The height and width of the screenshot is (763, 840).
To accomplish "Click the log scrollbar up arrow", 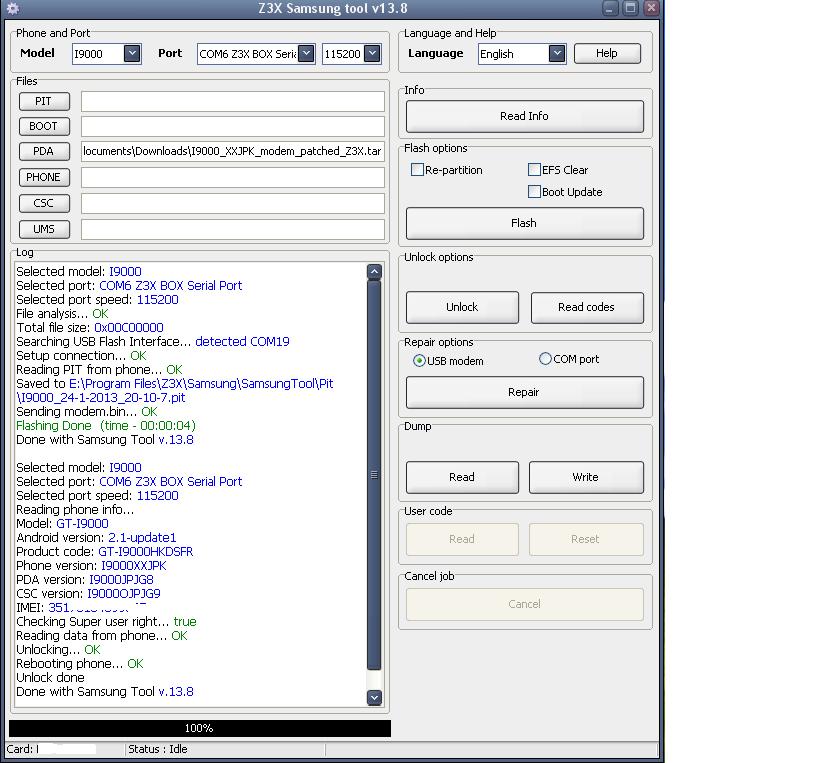I will click(374, 272).
